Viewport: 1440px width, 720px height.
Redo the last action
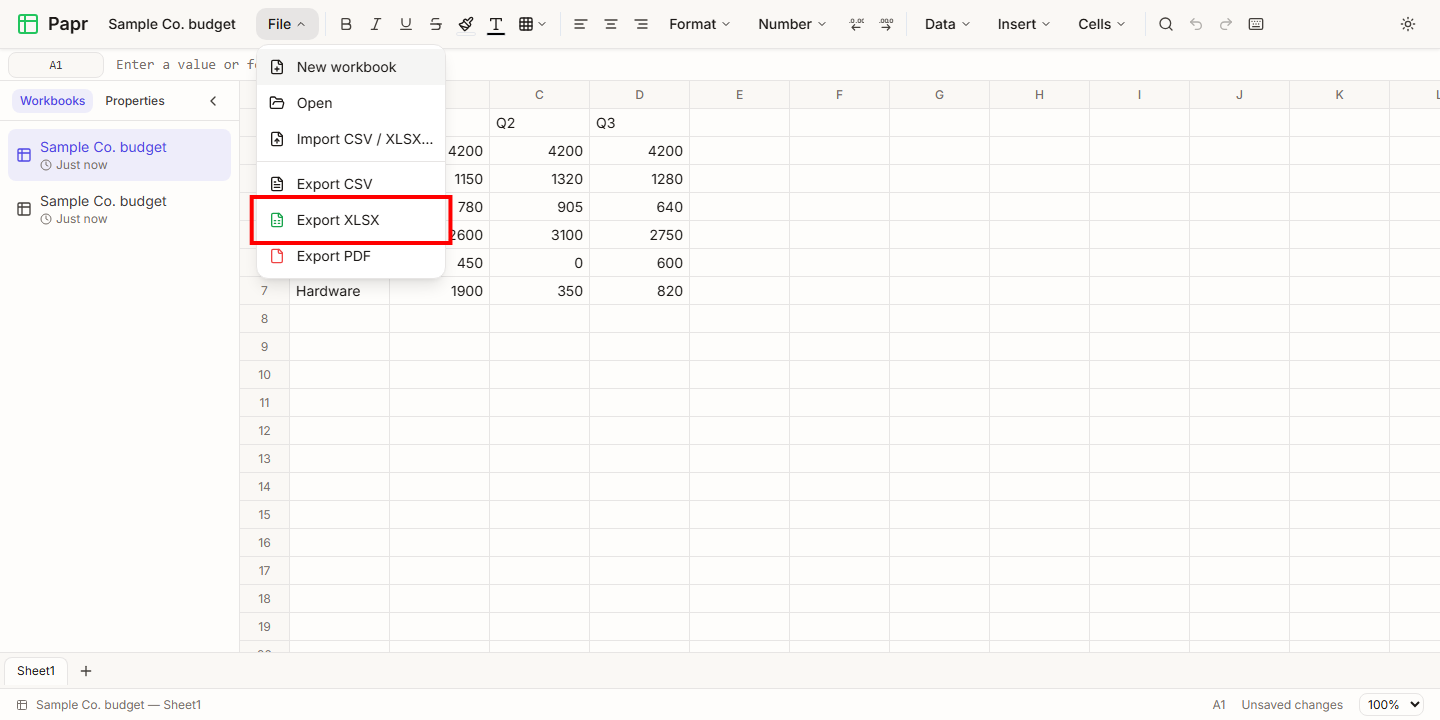click(x=1226, y=24)
